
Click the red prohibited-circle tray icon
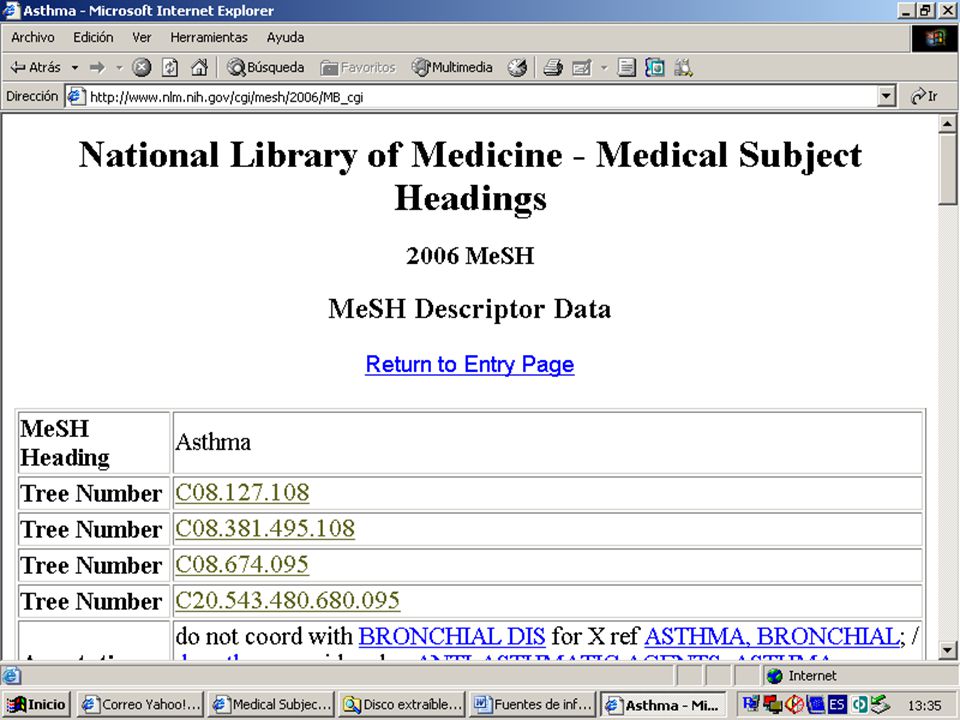point(794,705)
